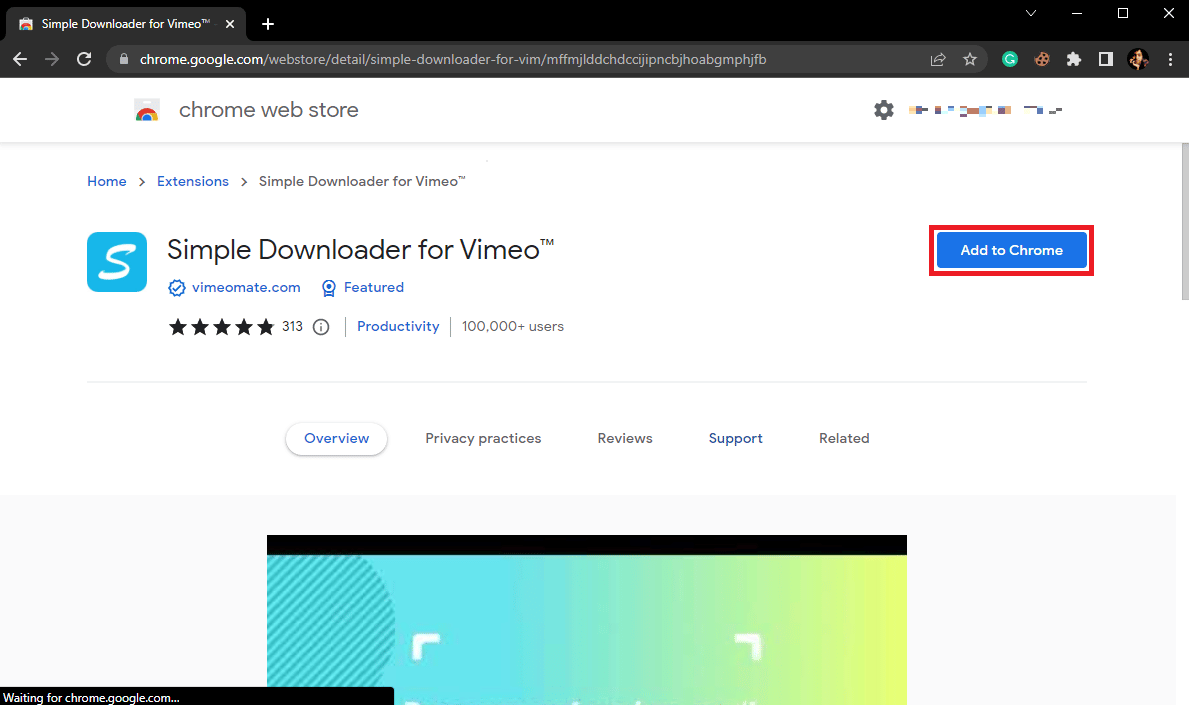This screenshot has width=1189, height=705.
Task: Click the page vertical scrollbar
Action: 1185,221
